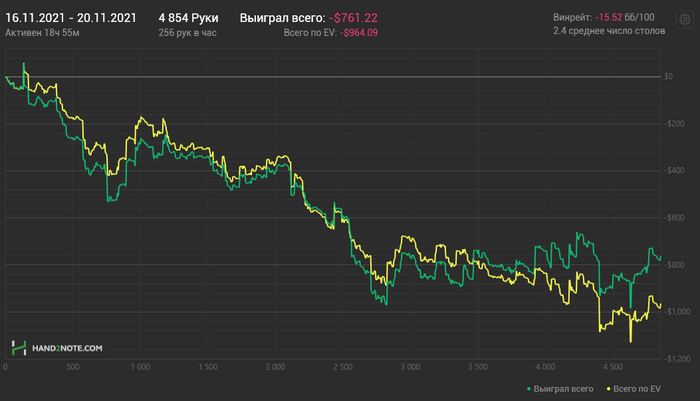This screenshot has height=401, width=700.
Task: Click the -$200 y-axis label
Action: coord(674,124)
